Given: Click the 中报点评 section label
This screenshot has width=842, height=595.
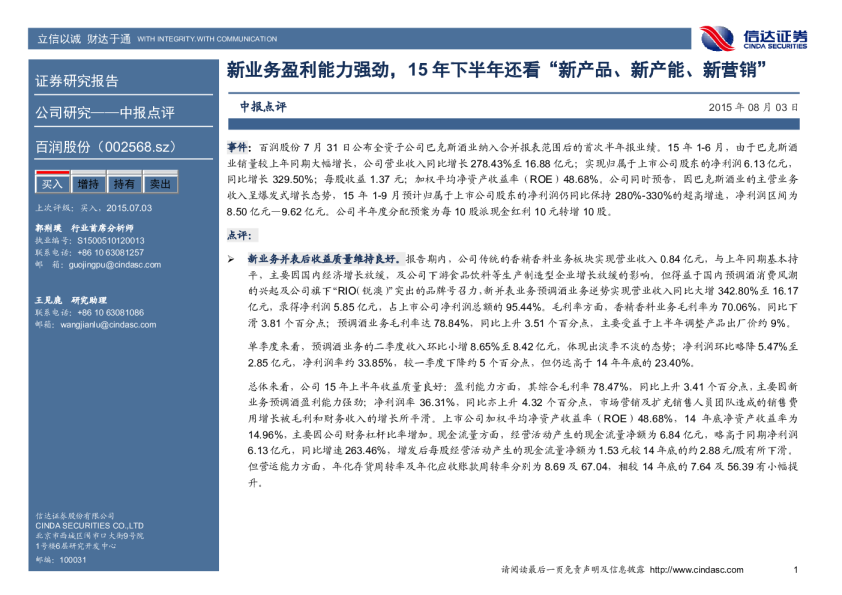Looking at the screenshot, I should pos(263,105).
